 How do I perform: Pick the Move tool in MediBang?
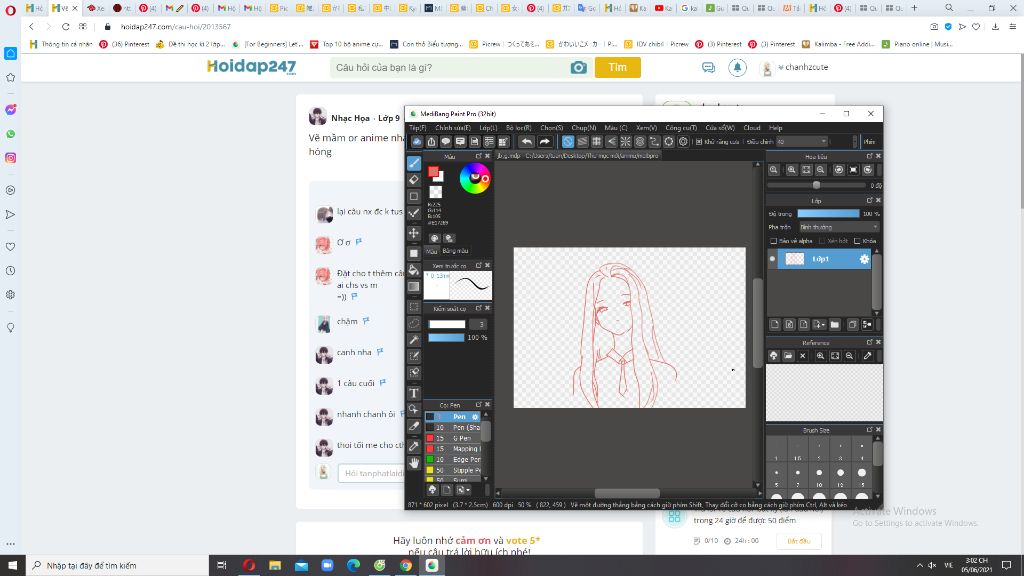(414, 233)
